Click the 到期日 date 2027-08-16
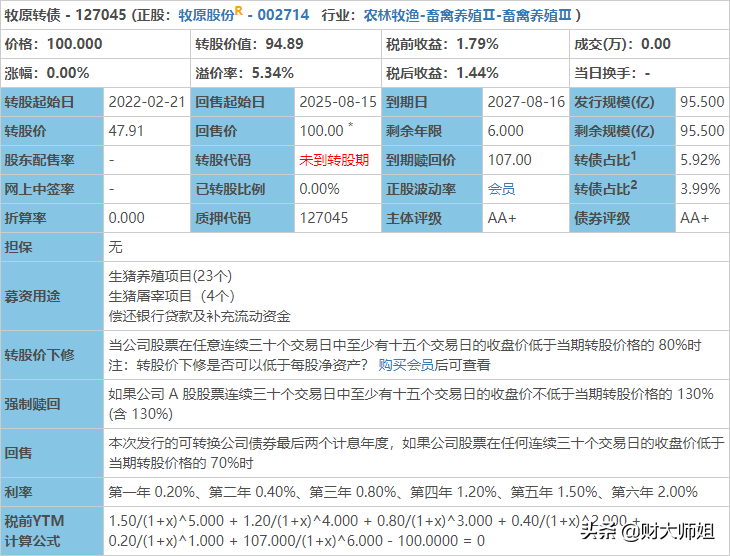This screenshot has width=730, height=556. [x=526, y=102]
